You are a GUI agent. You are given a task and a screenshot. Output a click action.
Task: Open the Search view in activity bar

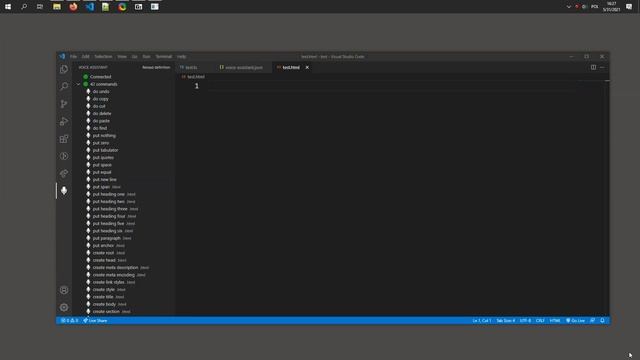(64, 86)
